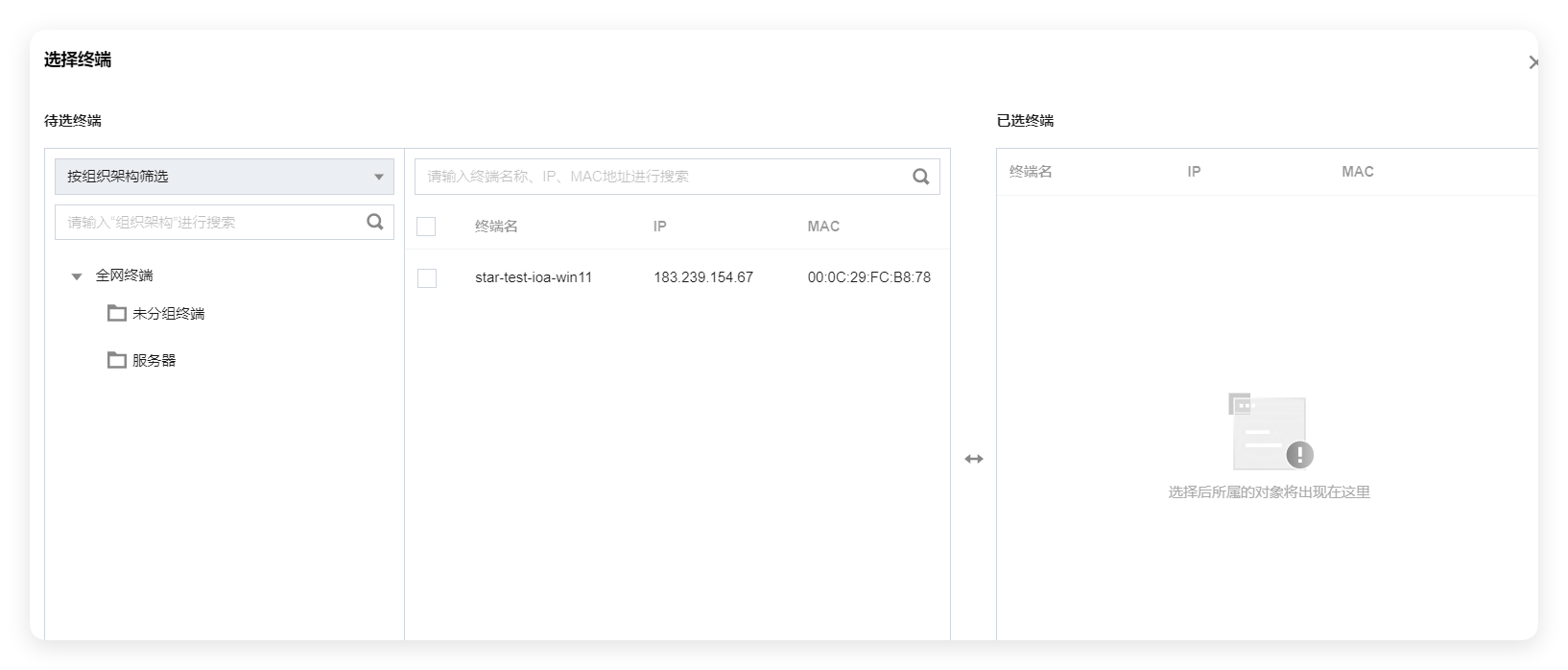Click the 终端名 header in 已选终端 panel
The height and width of the screenshot is (670, 1568).
(1031, 172)
